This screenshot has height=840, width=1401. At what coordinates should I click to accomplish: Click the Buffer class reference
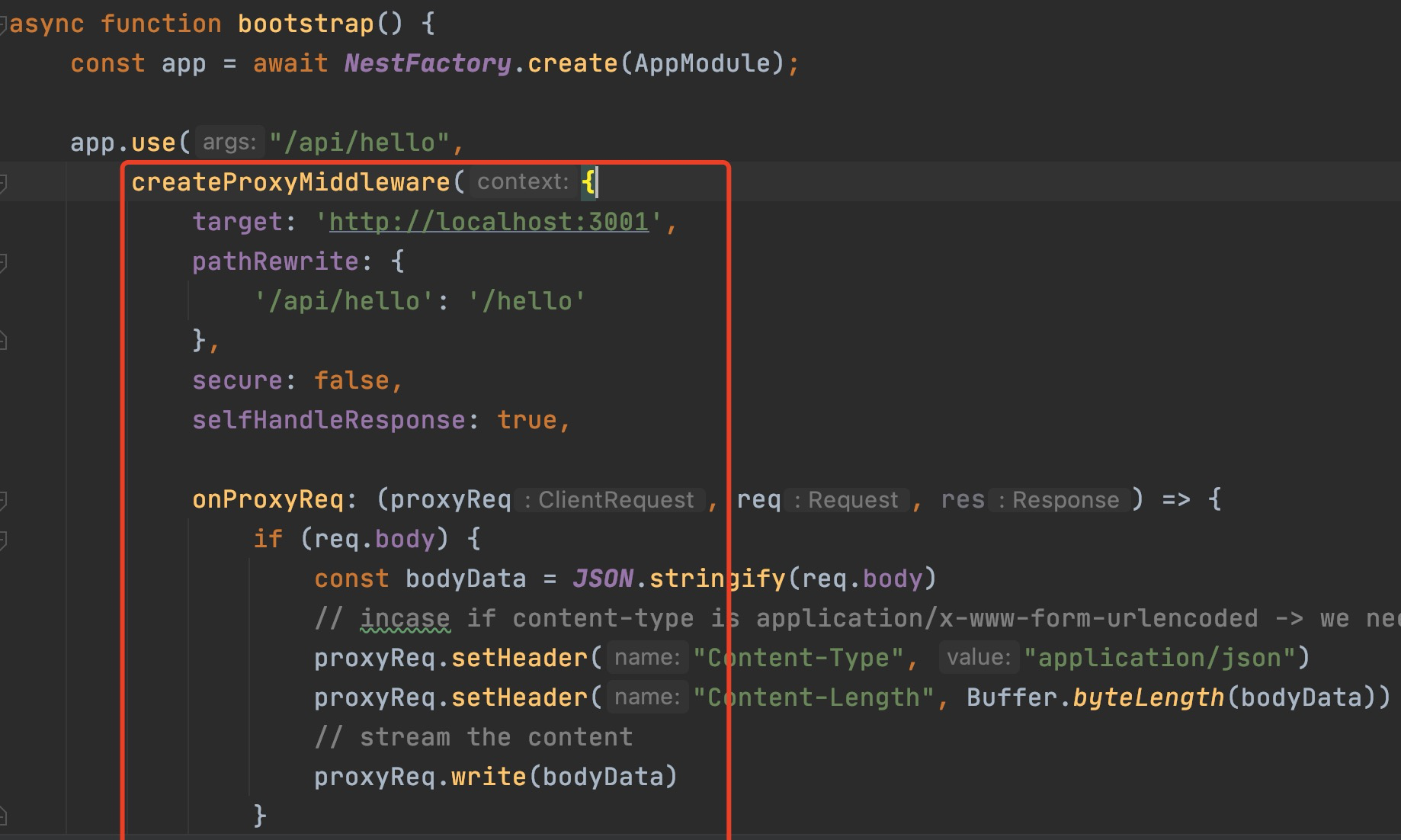(1011, 697)
